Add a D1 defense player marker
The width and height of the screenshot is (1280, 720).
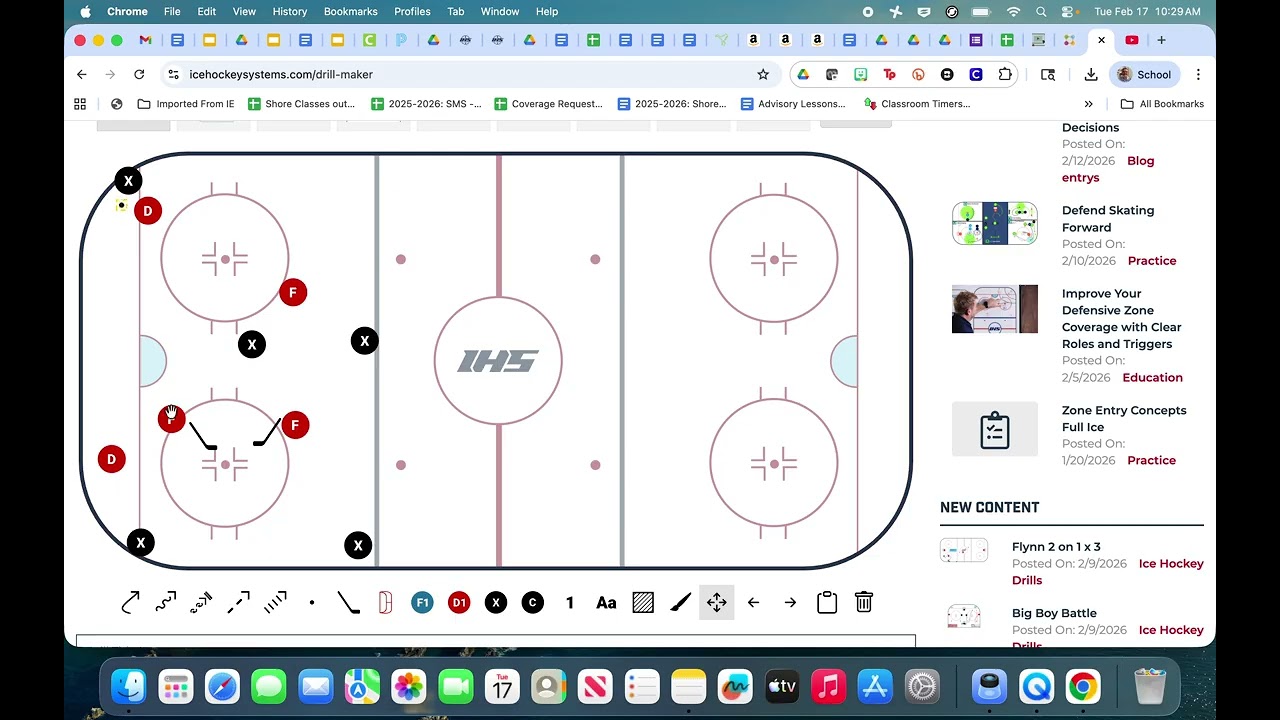[459, 602]
